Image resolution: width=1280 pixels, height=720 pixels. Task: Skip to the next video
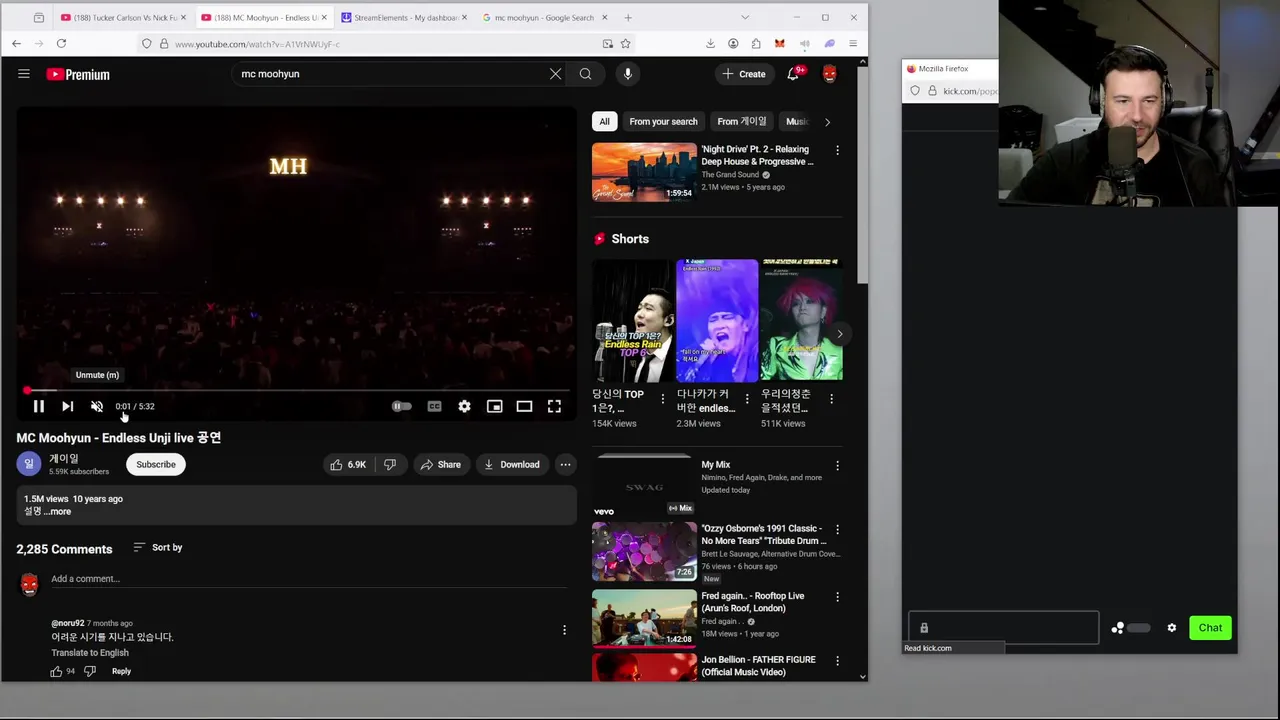(x=67, y=406)
